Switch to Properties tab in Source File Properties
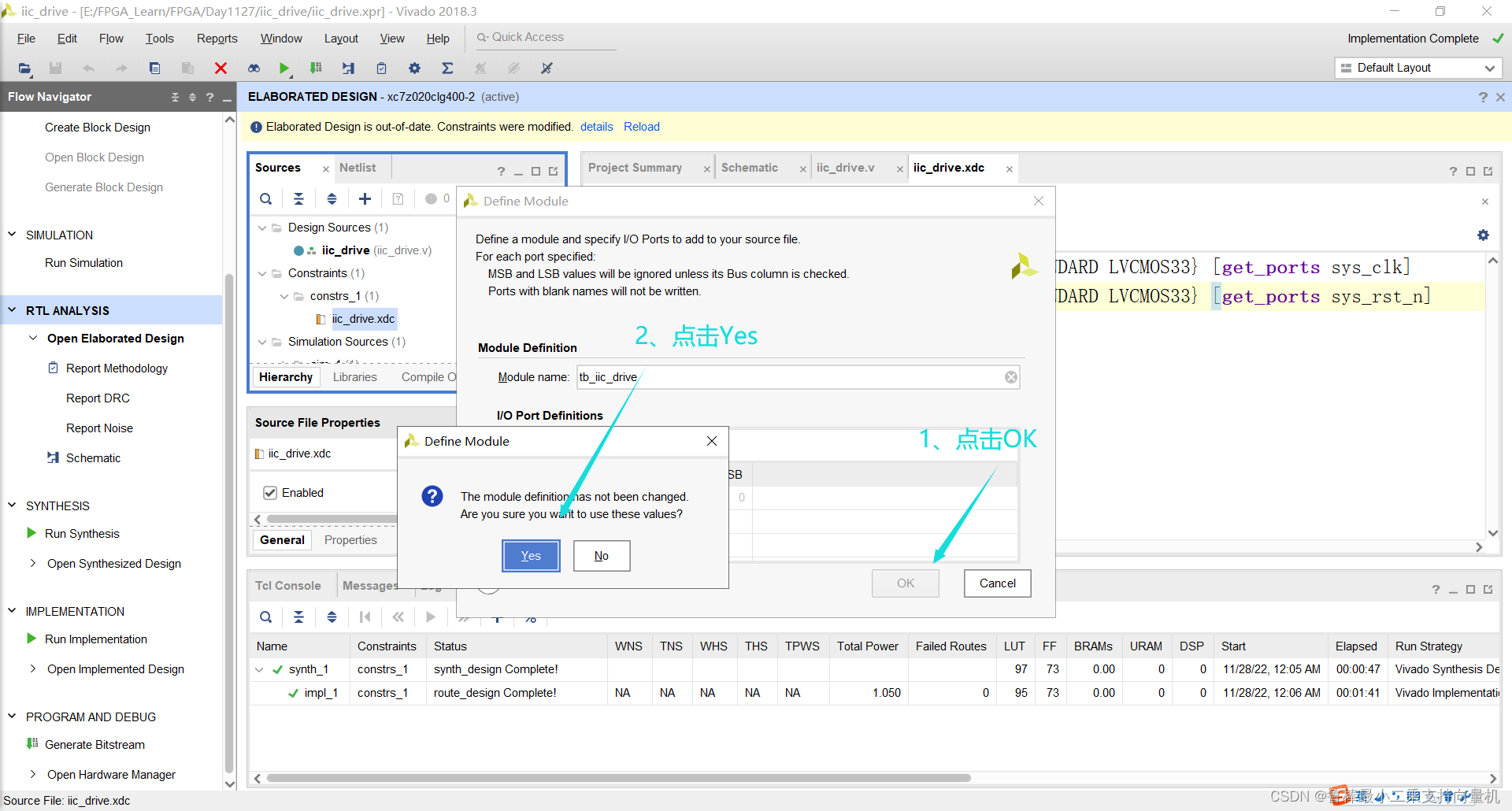Screen dimensions: 1512x811 (350, 540)
